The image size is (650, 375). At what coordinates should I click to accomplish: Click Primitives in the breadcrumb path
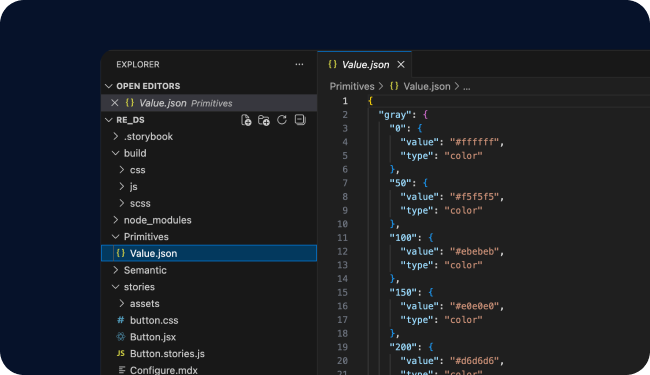[352, 86]
